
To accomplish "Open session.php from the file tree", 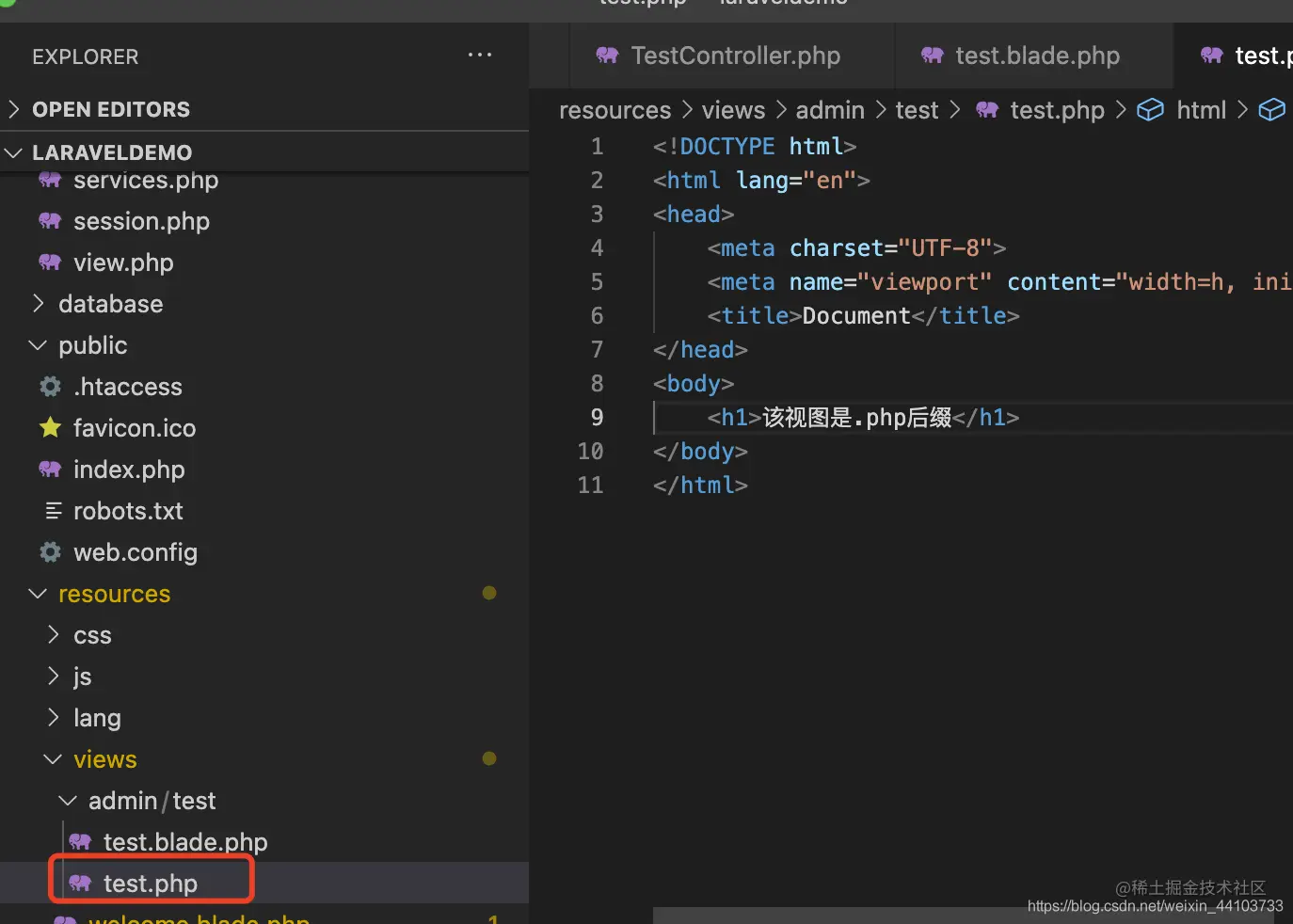I will (141, 221).
